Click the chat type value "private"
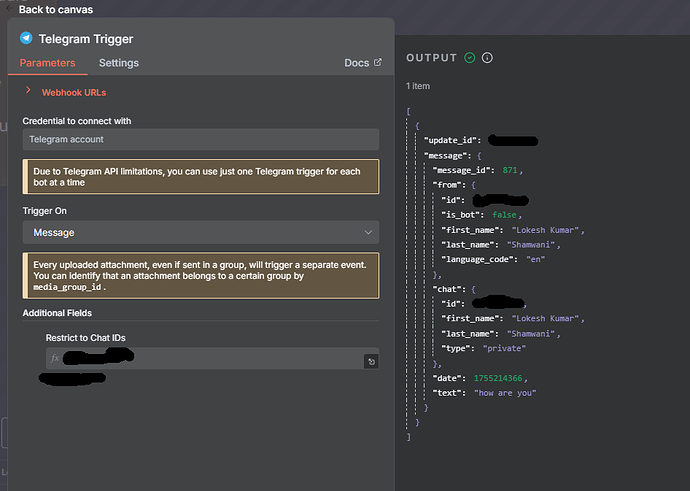The image size is (690, 491). tap(504, 348)
